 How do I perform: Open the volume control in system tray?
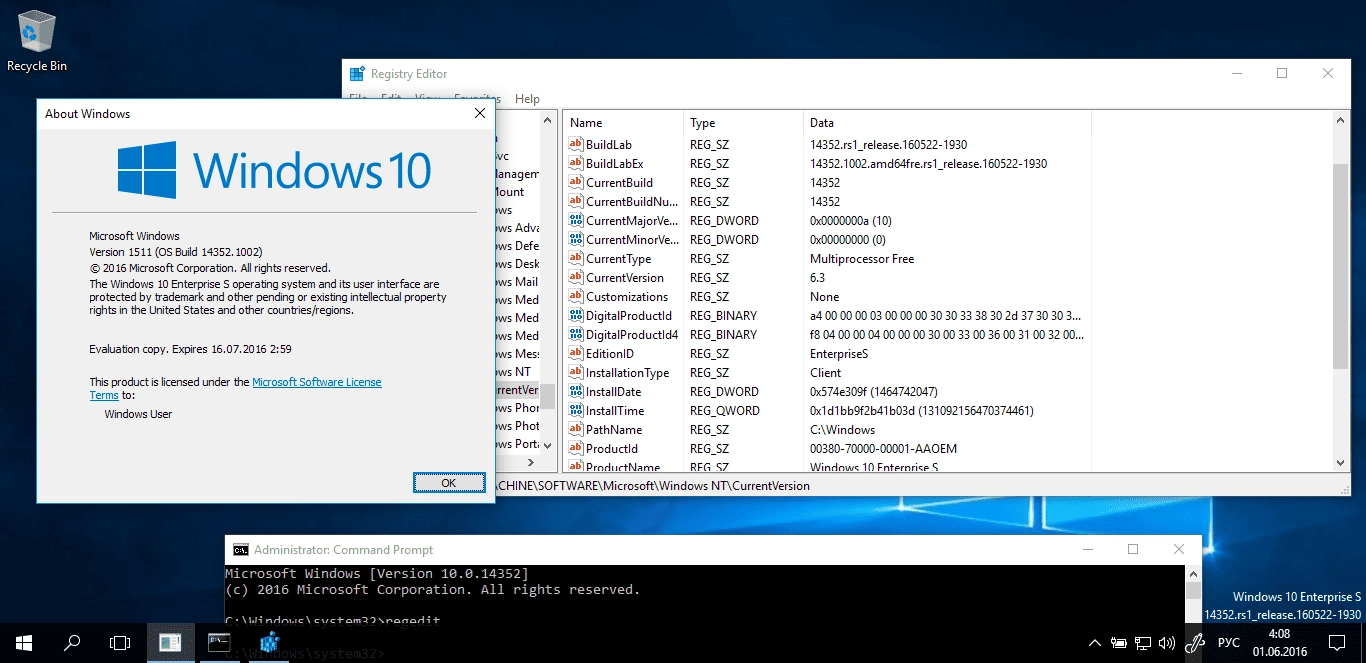[x=1167, y=643]
